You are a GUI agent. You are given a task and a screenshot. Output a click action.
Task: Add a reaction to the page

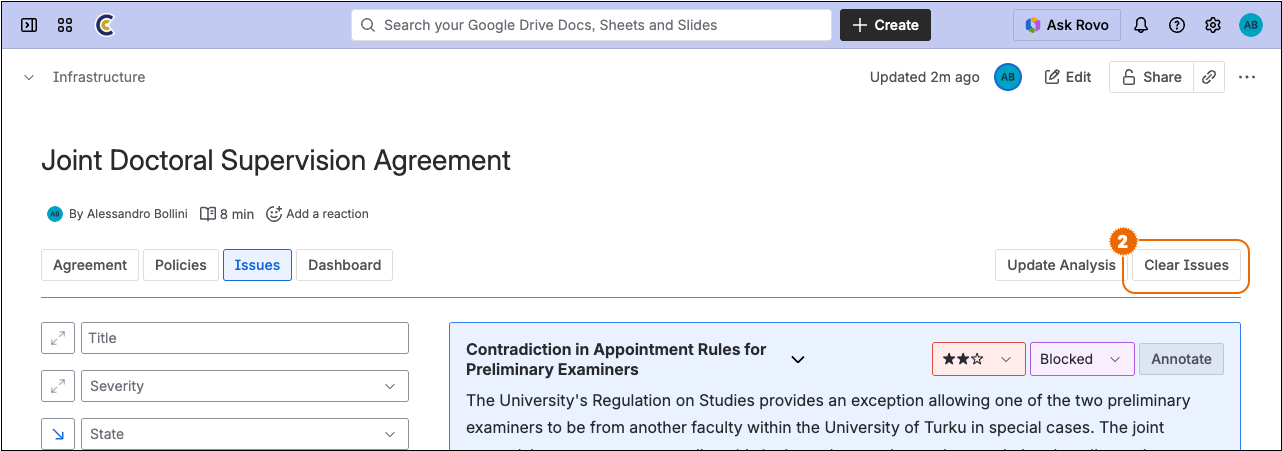[x=317, y=214]
